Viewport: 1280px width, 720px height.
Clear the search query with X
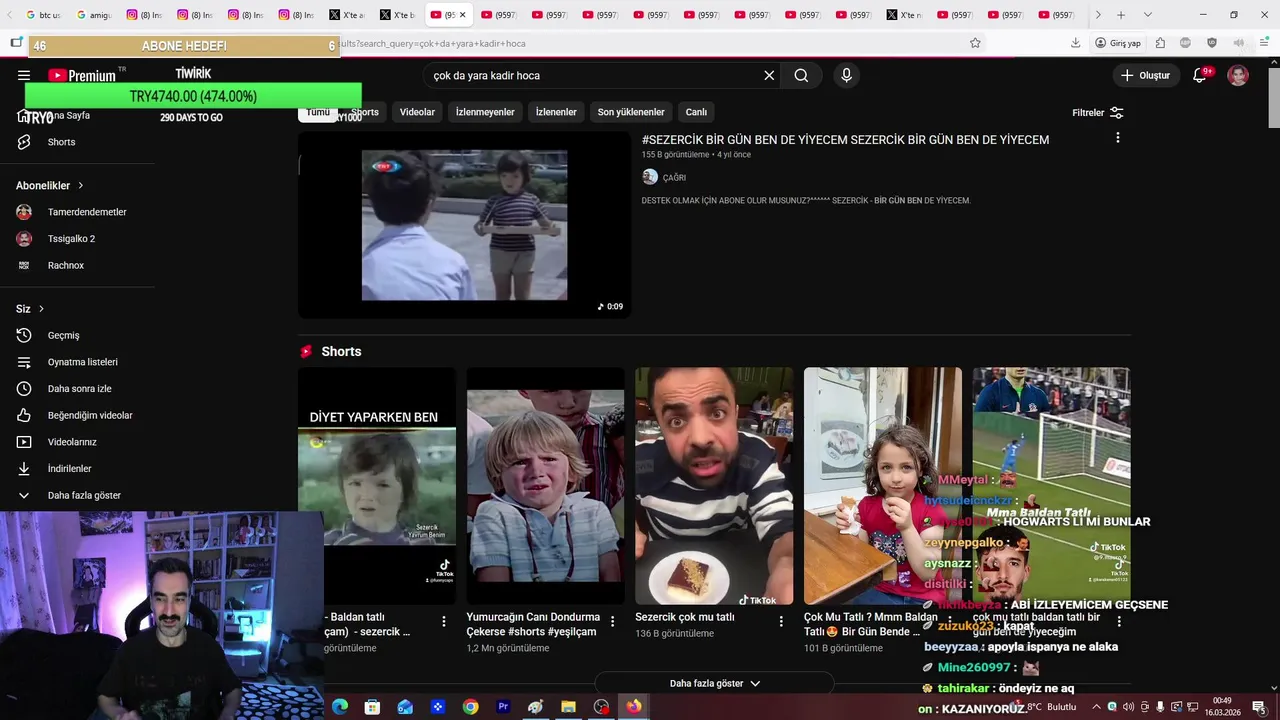[769, 75]
